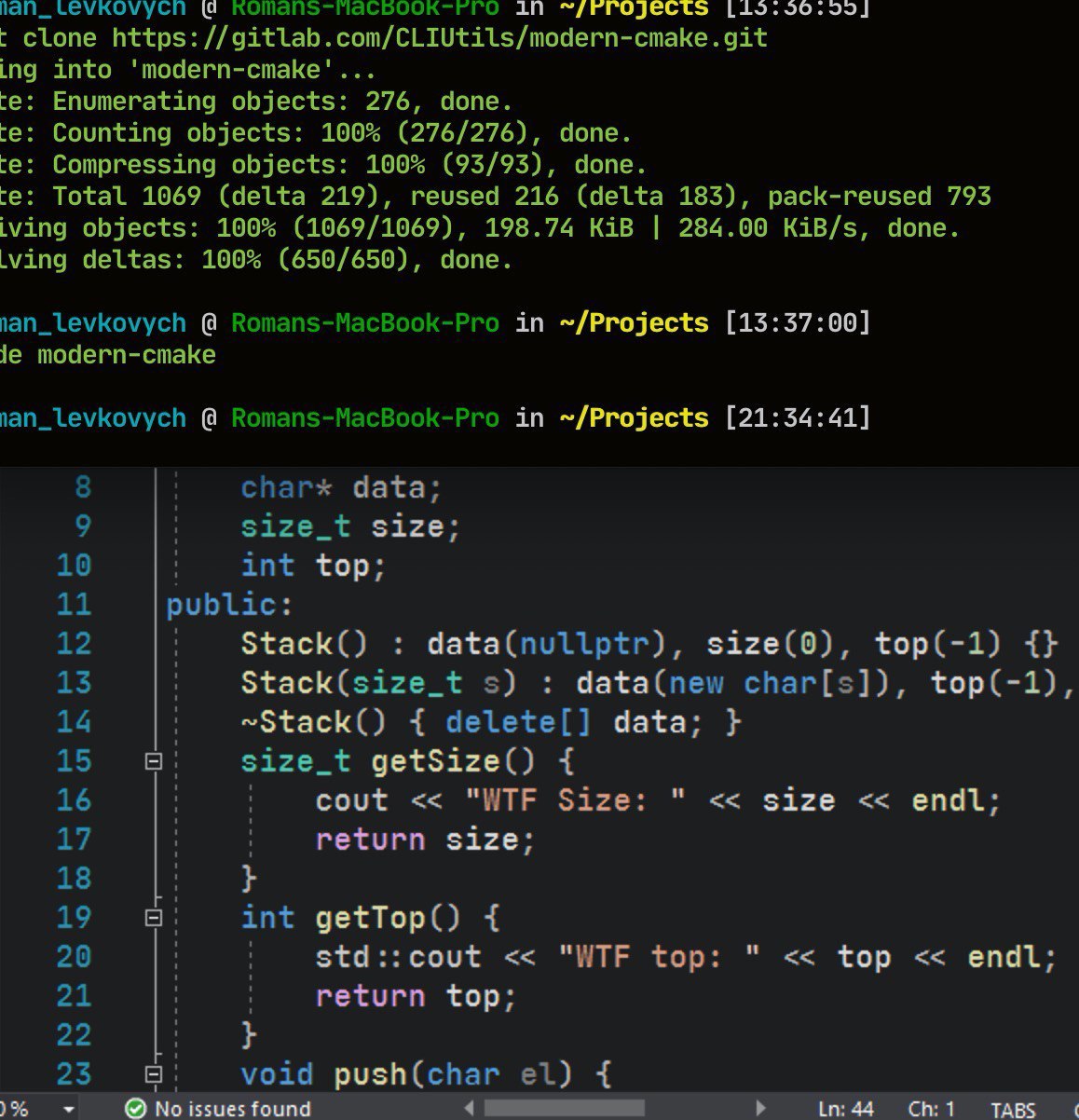Click '284.00 KiB/s' in the terminal output
1079x1120 pixels.
tap(768, 228)
